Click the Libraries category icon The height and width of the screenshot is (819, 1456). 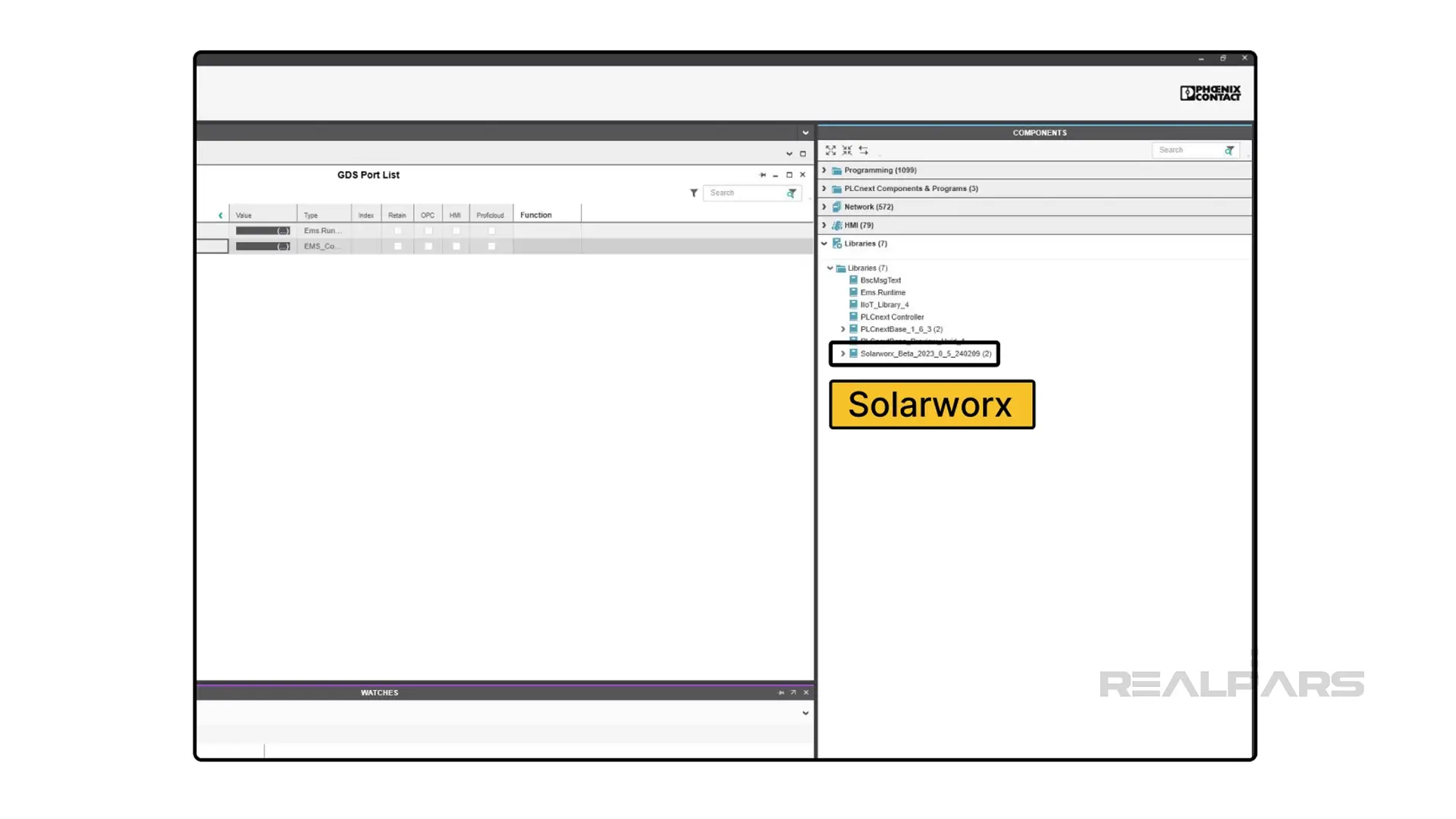coord(836,243)
